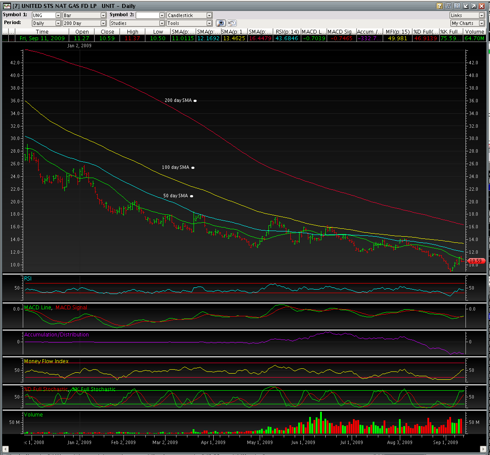490x455 pixels.
Task: Click the high value 11.37
Action: (x=132, y=38)
